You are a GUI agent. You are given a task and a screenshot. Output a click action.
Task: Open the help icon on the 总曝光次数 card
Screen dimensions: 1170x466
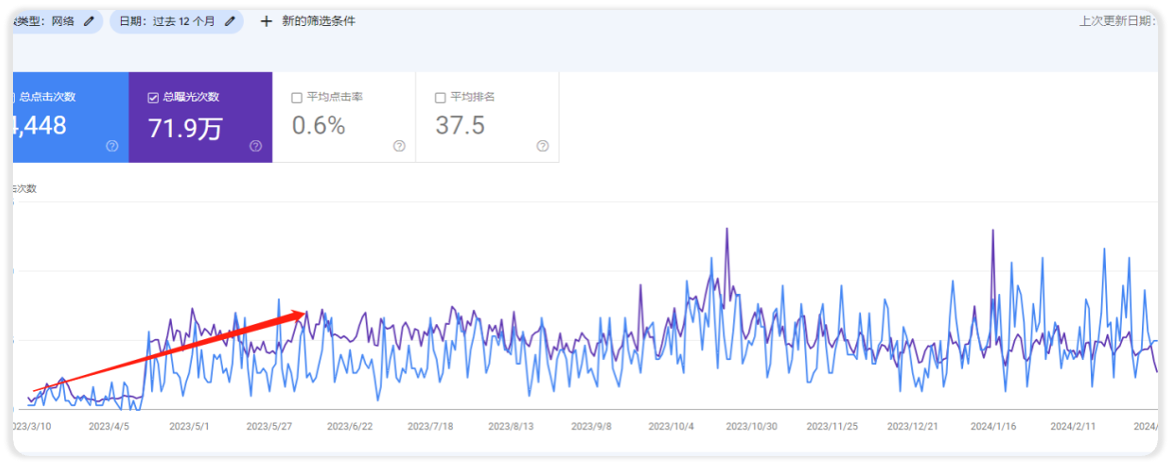(x=255, y=146)
